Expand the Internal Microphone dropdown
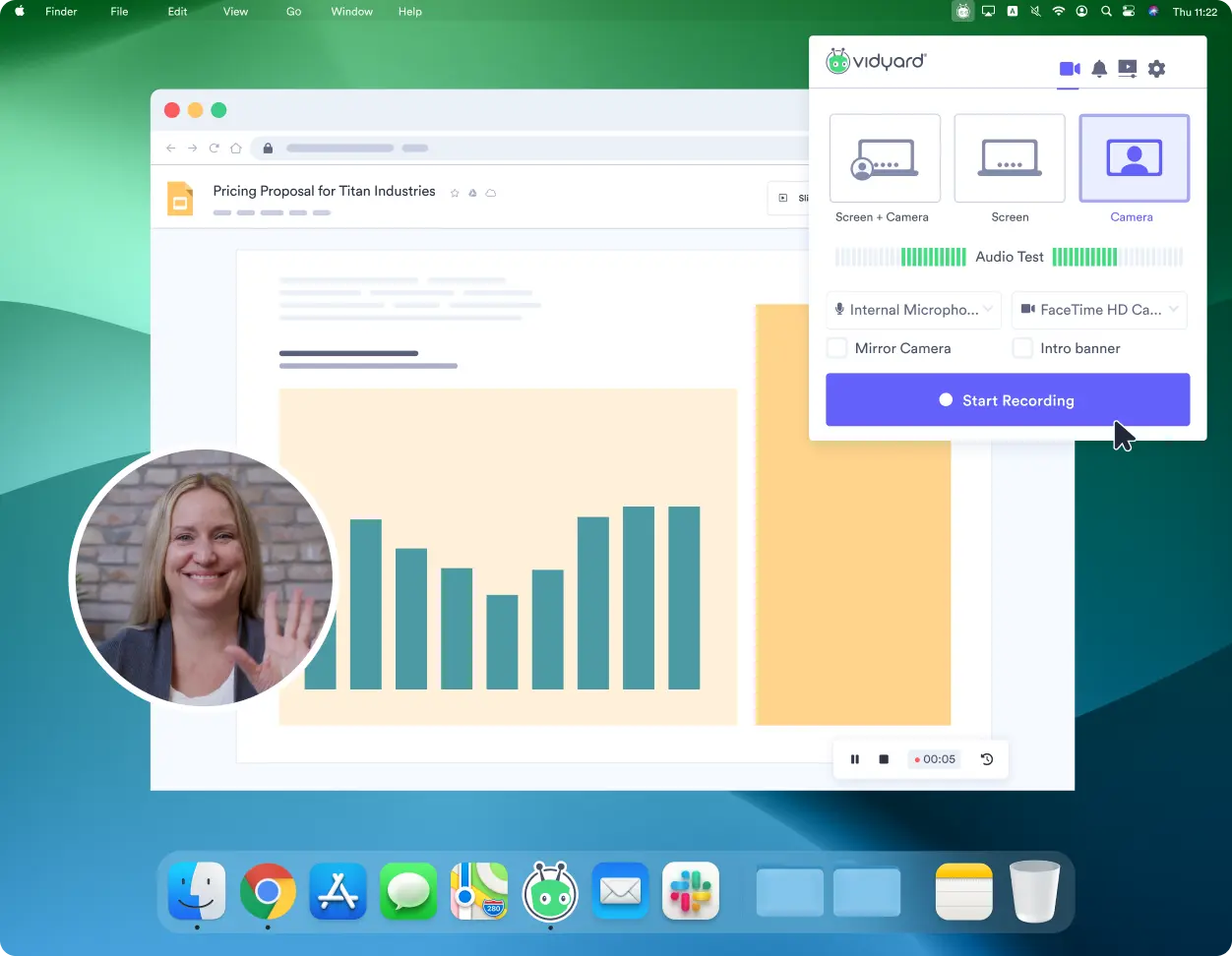This screenshot has width=1232, height=956. tap(913, 310)
